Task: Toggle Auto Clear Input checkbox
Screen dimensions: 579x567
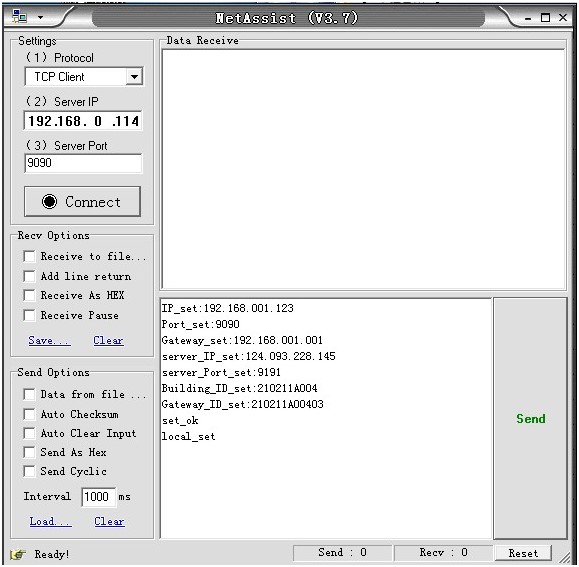Action: pyautogui.click(x=29, y=433)
